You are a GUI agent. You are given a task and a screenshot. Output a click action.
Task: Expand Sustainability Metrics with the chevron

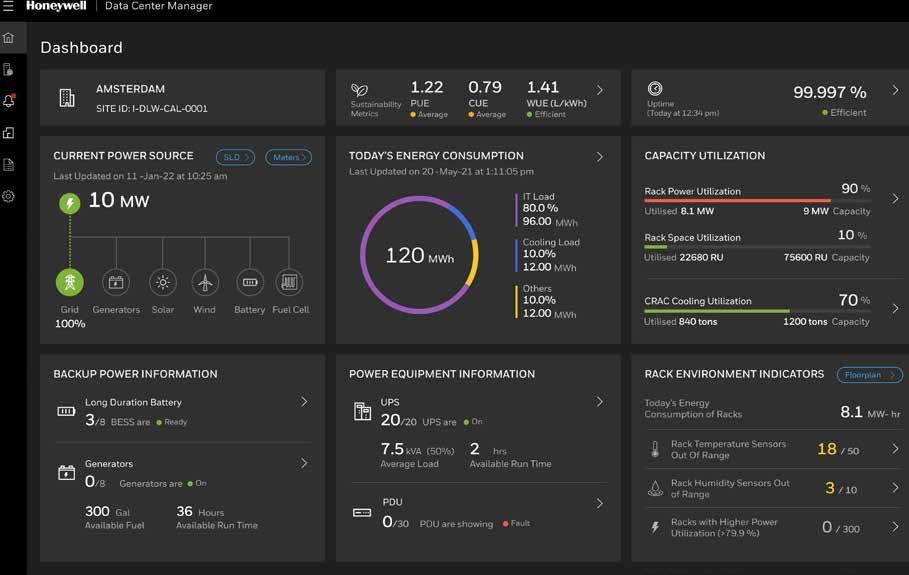(x=600, y=90)
